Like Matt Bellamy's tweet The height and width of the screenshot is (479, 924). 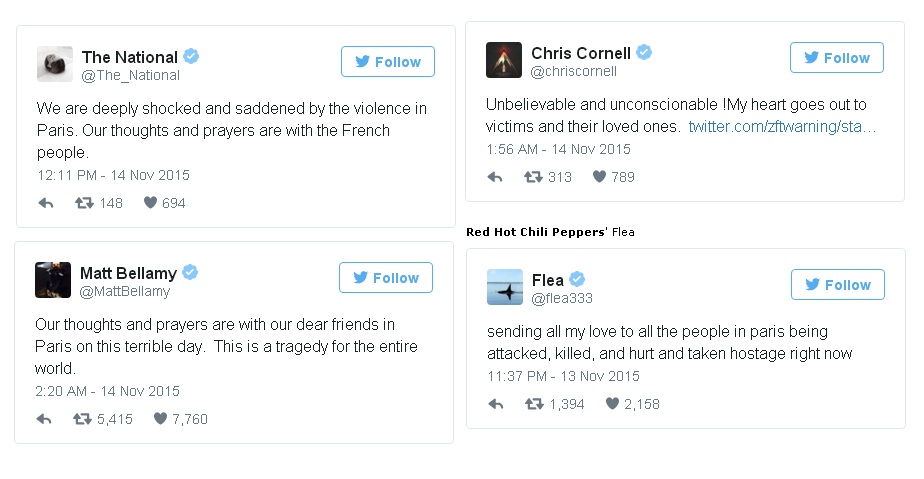click(x=160, y=419)
